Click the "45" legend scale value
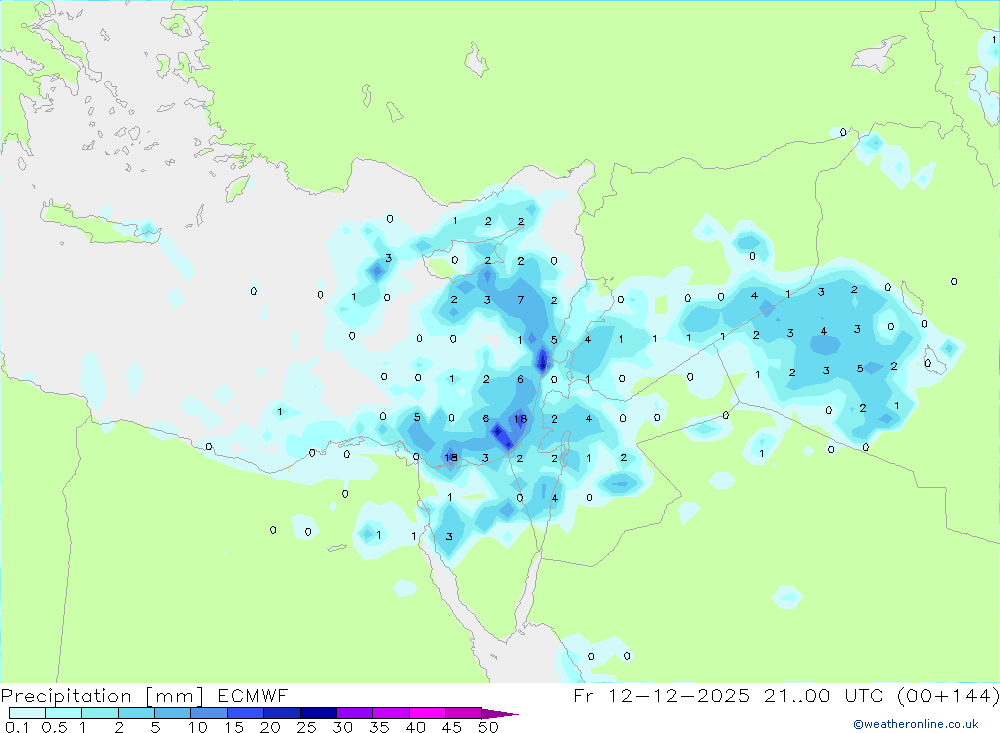The image size is (1000, 733). 452,727
